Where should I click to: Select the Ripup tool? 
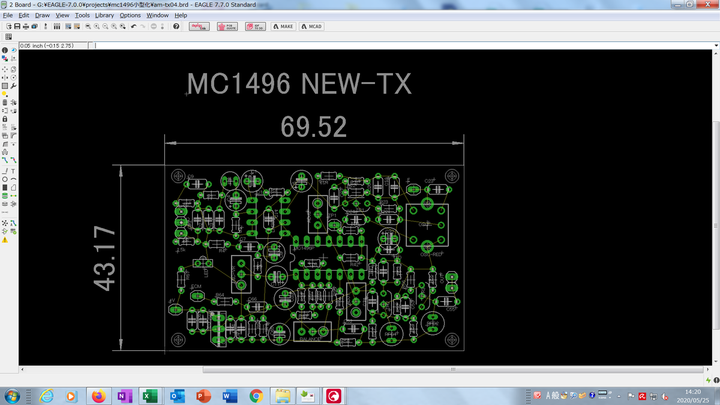tap(13, 160)
